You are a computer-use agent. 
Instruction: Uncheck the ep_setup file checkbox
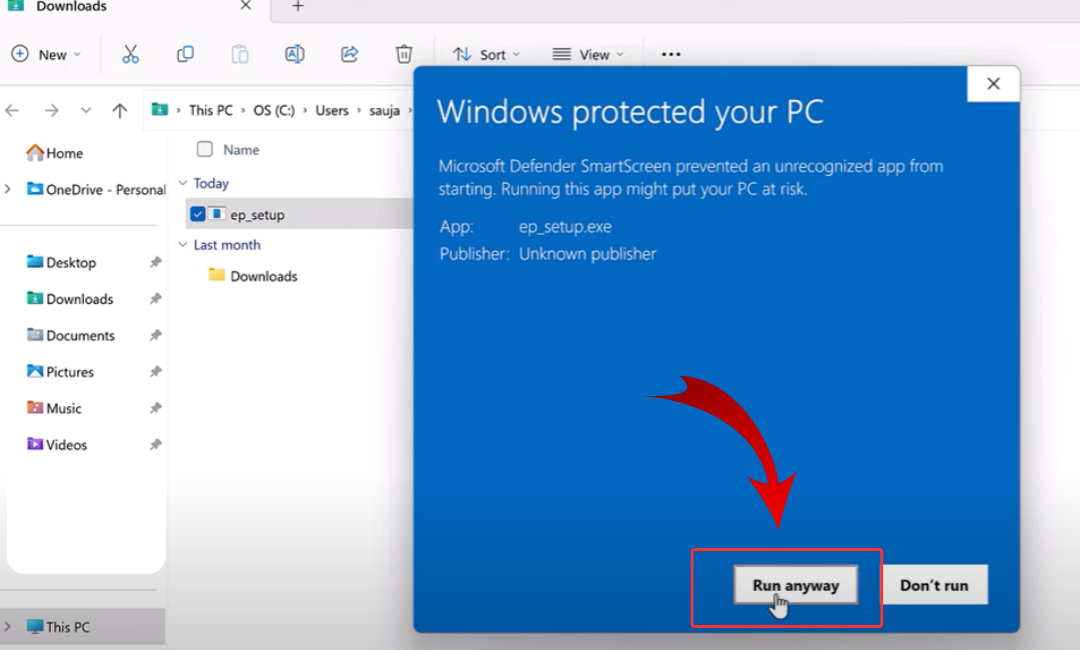[x=197, y=214]
